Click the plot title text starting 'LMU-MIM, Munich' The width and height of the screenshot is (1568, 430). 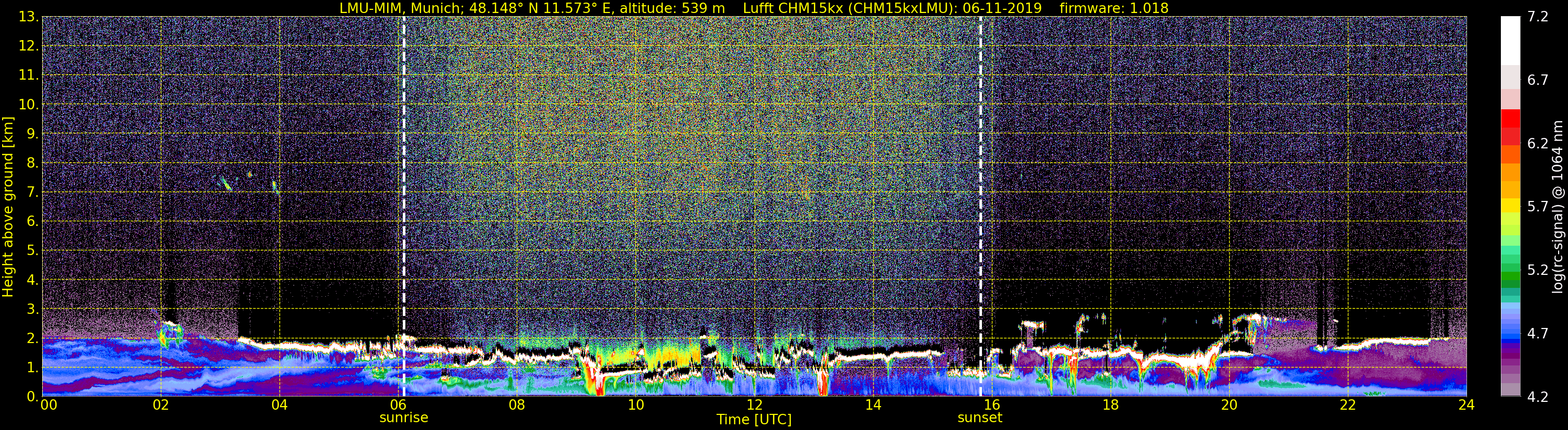[x=754, y=8]
